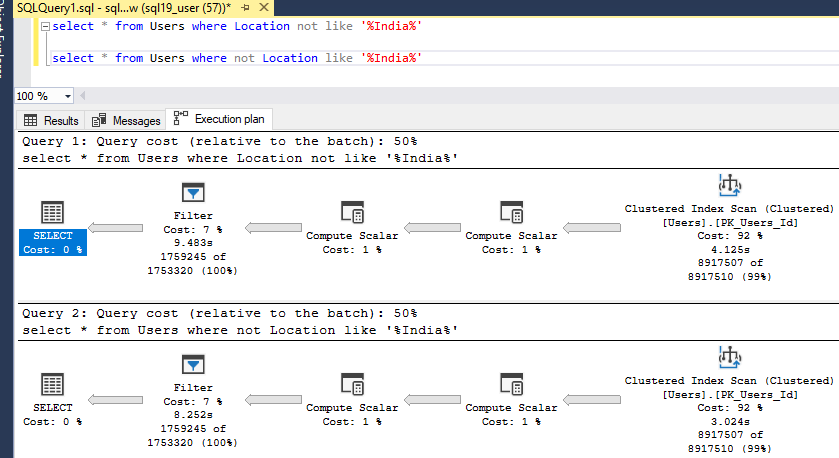Select the left Compute Scalar in Query 1
839x458 pixels.
point(352,213)
